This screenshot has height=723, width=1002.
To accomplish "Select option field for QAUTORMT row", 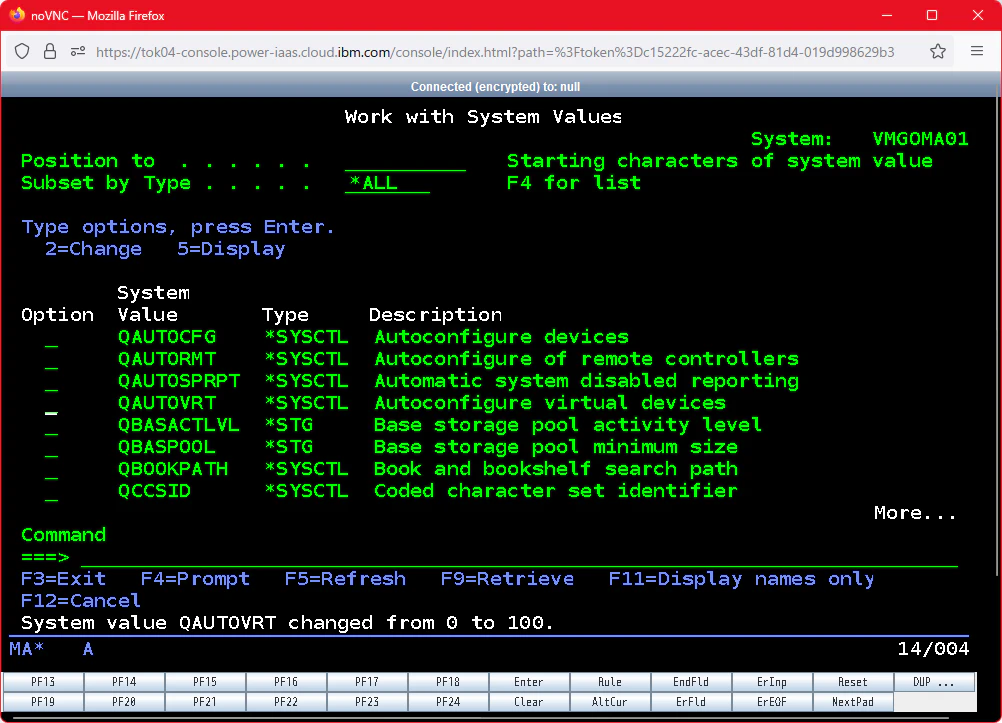I will click(x=52, y=359).
